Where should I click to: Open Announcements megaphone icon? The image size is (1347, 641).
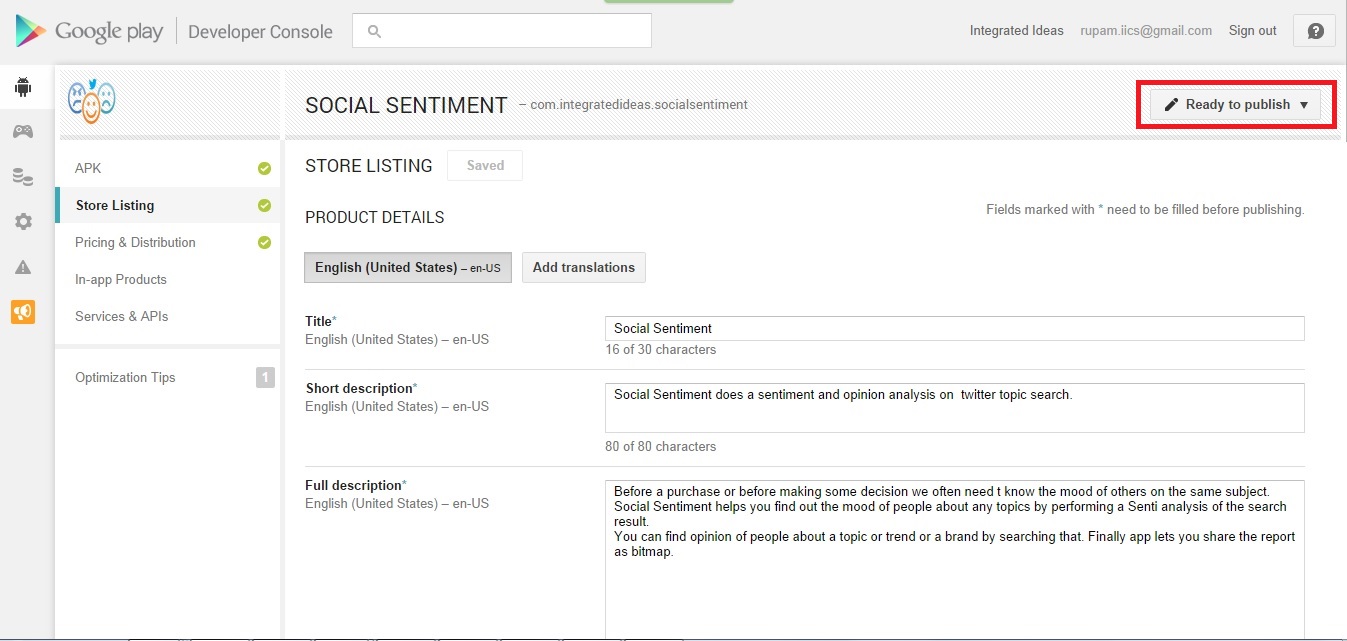pos(23,312)
